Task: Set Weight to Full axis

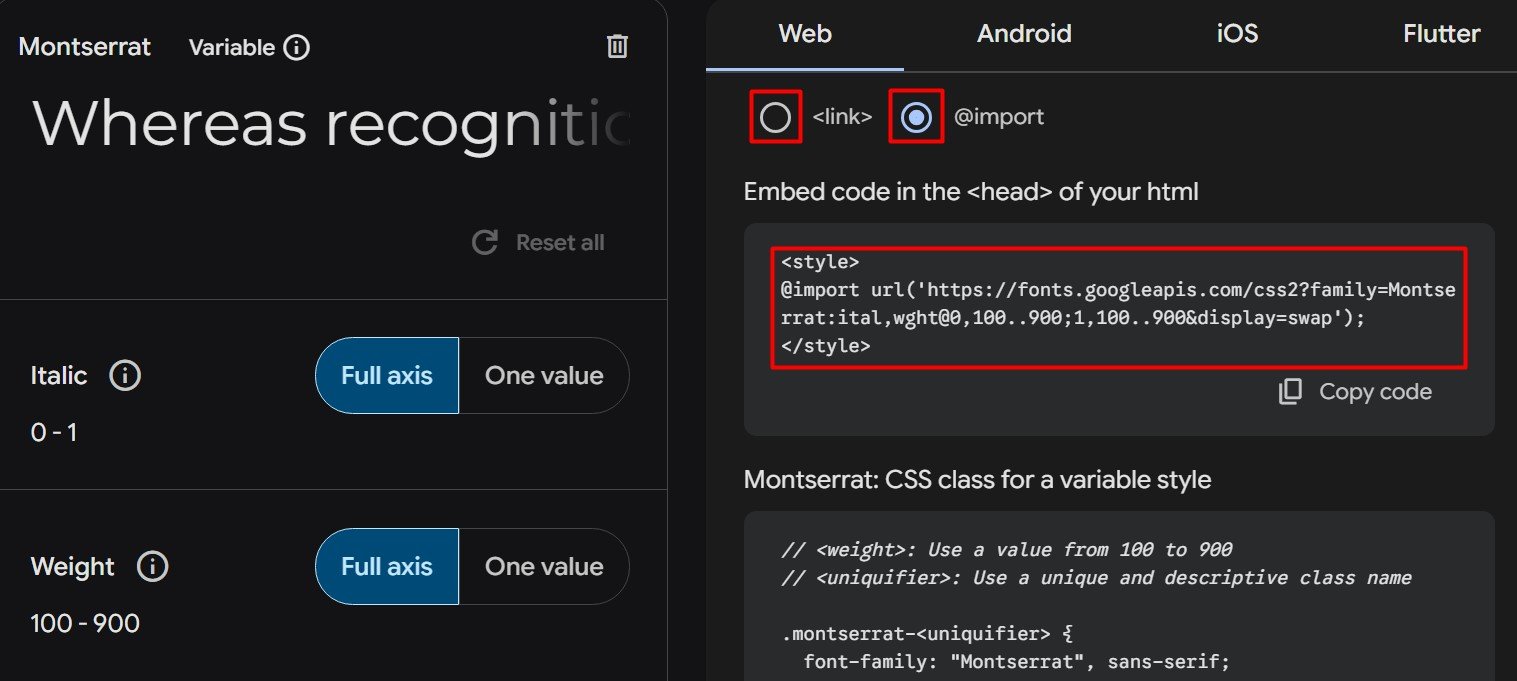Action: 387,567
